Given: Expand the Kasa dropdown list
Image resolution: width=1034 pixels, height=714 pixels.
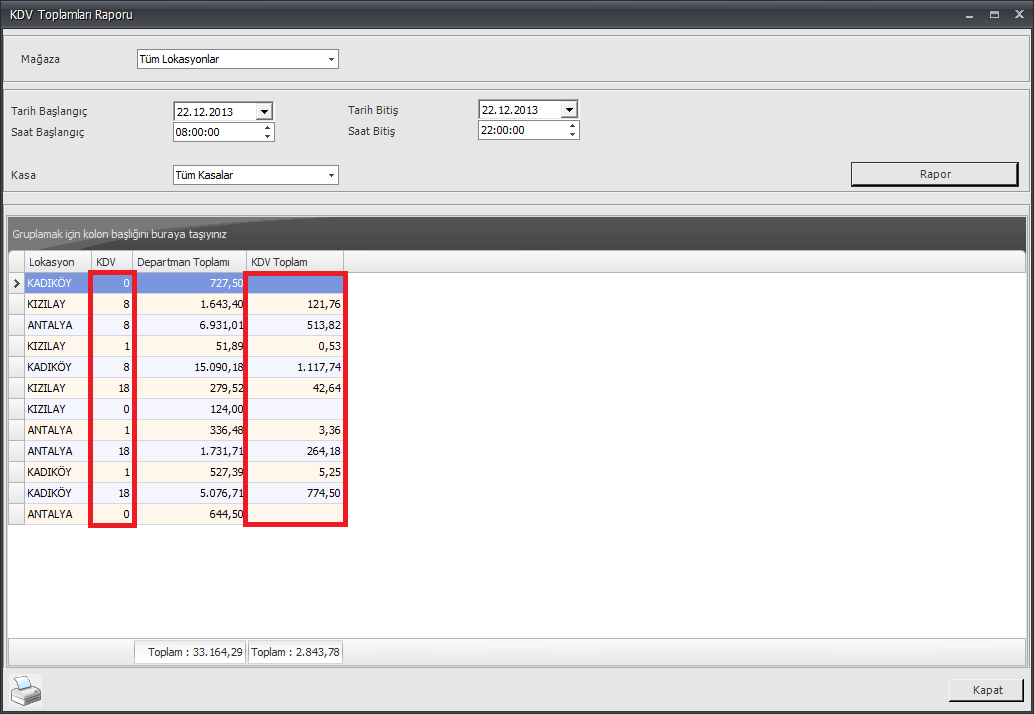Looking at the screenshot, I should point(331,176).
